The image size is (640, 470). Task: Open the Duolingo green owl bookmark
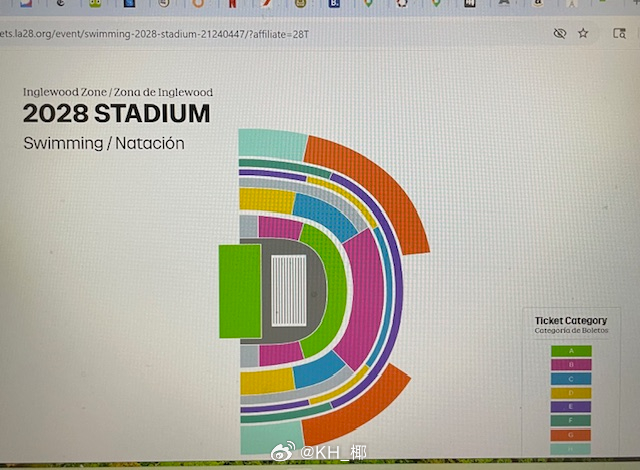(x=95, y=4)
